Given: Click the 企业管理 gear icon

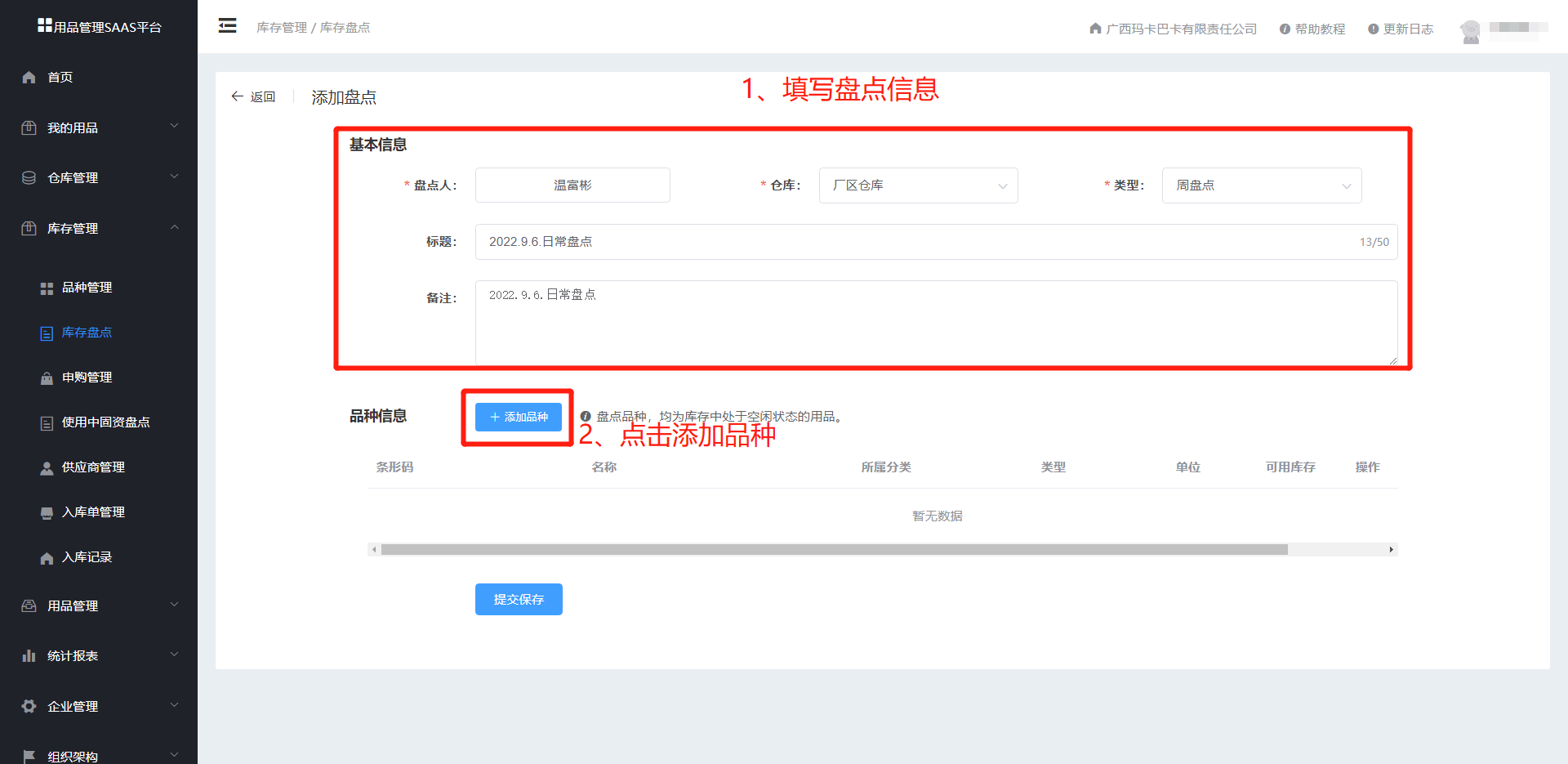Looking at the screenshot, I should (x=29, y=706).
